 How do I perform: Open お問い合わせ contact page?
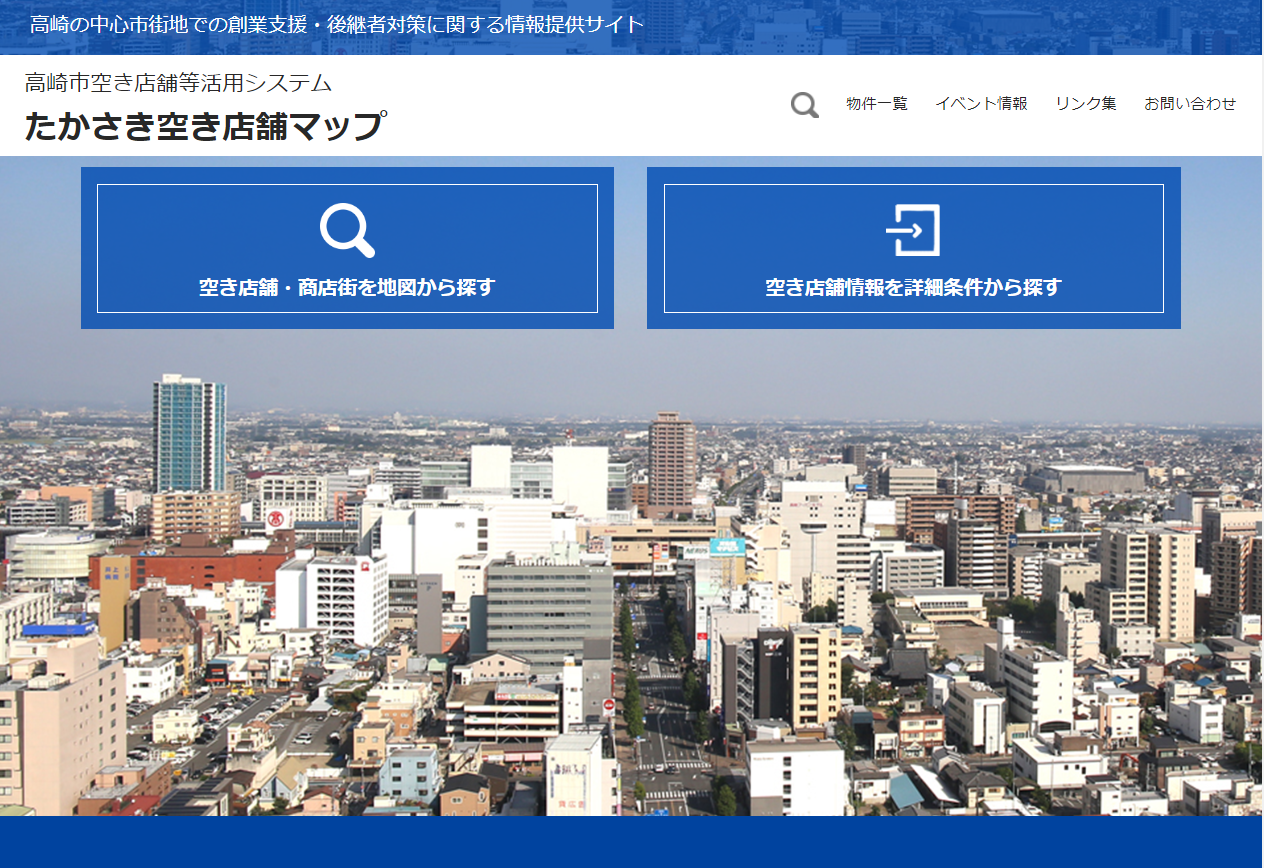click(1190, 104)
